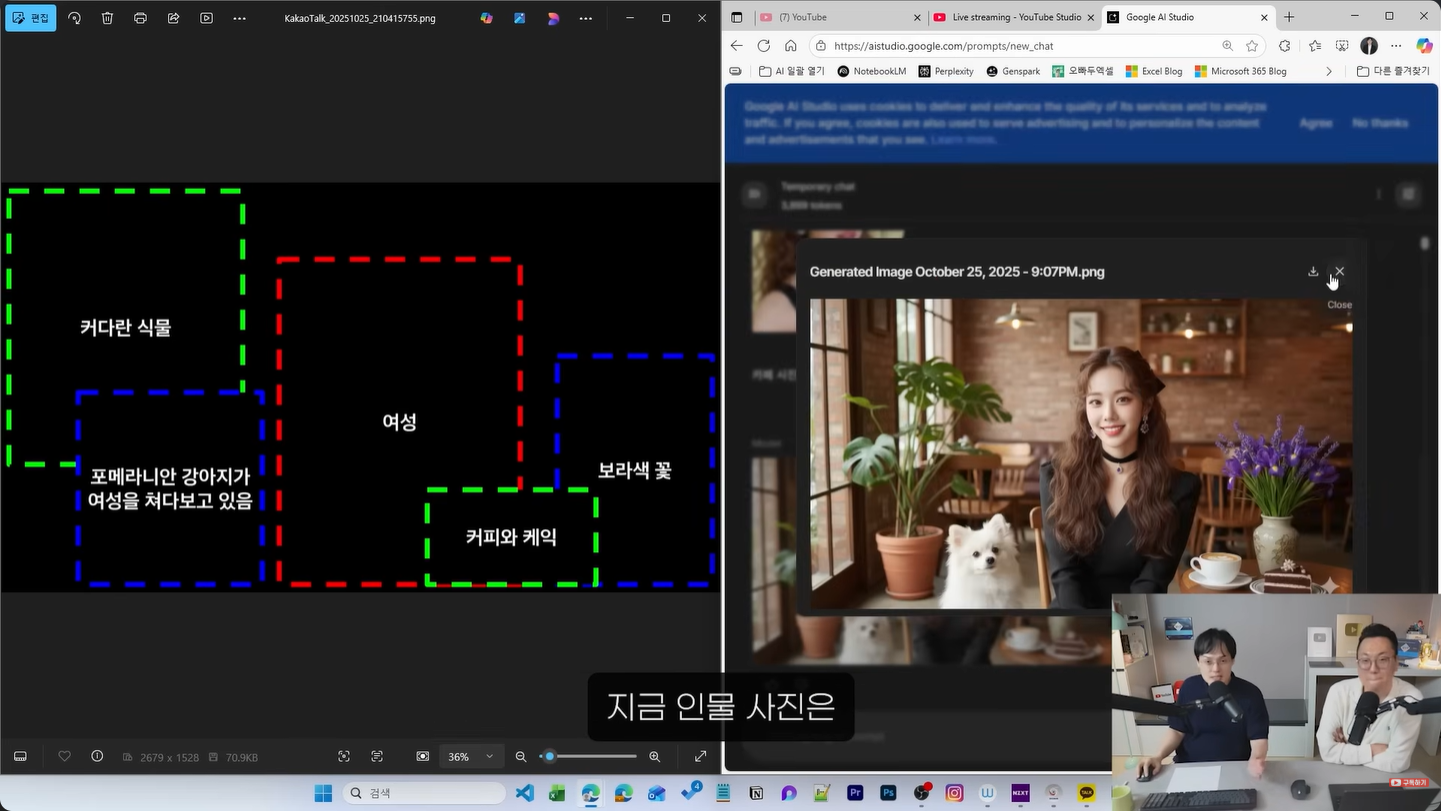This screenshot has width=1441, height=811.
Task: Open Genspark bookmark
Action: 1013,71
